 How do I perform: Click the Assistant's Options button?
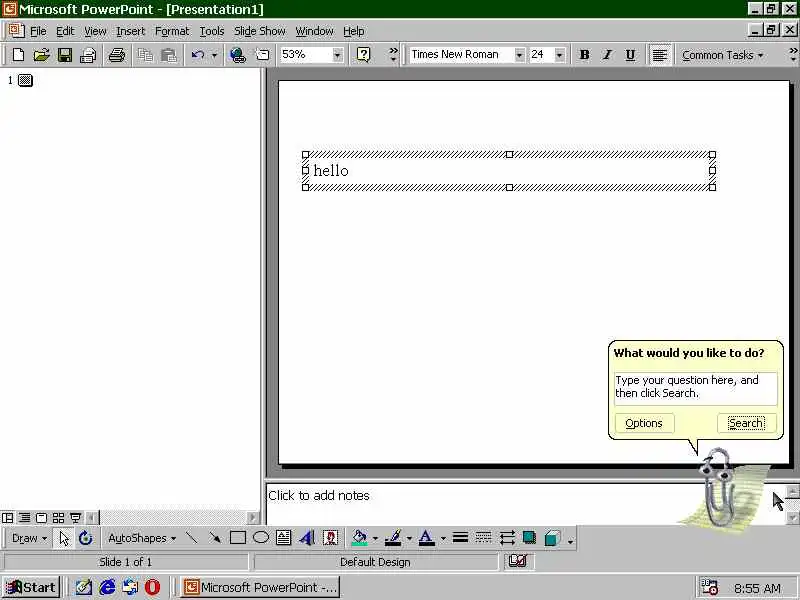pyautogui.click(x=644, y=423)
